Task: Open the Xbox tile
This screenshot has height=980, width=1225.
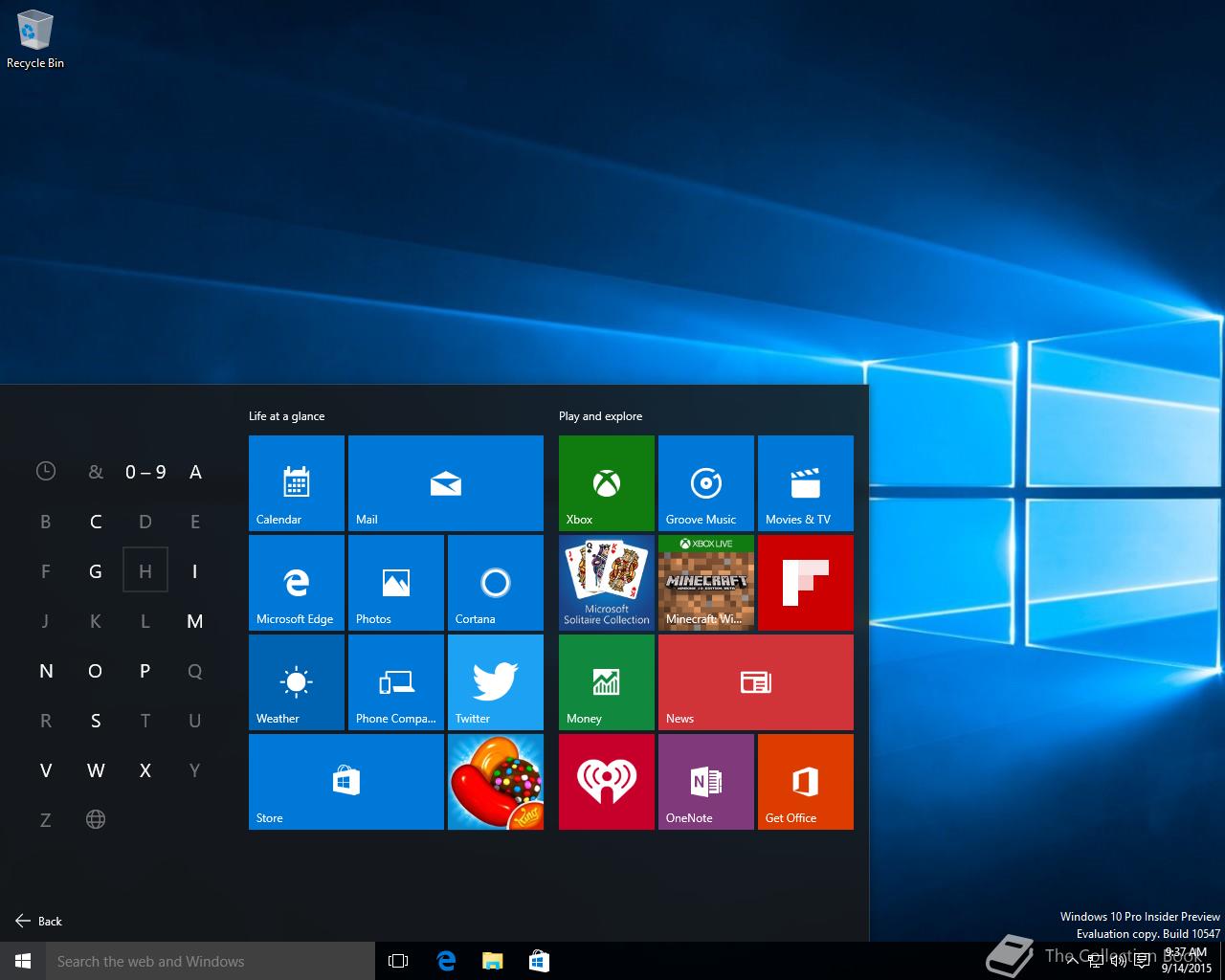Action: [607, 483]
